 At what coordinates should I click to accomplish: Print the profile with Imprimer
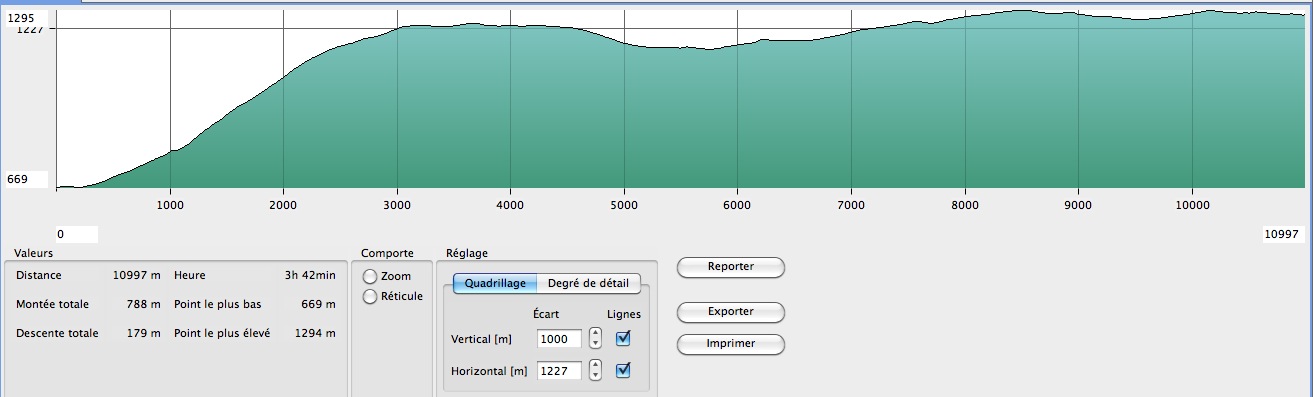[x=731, y=344]
